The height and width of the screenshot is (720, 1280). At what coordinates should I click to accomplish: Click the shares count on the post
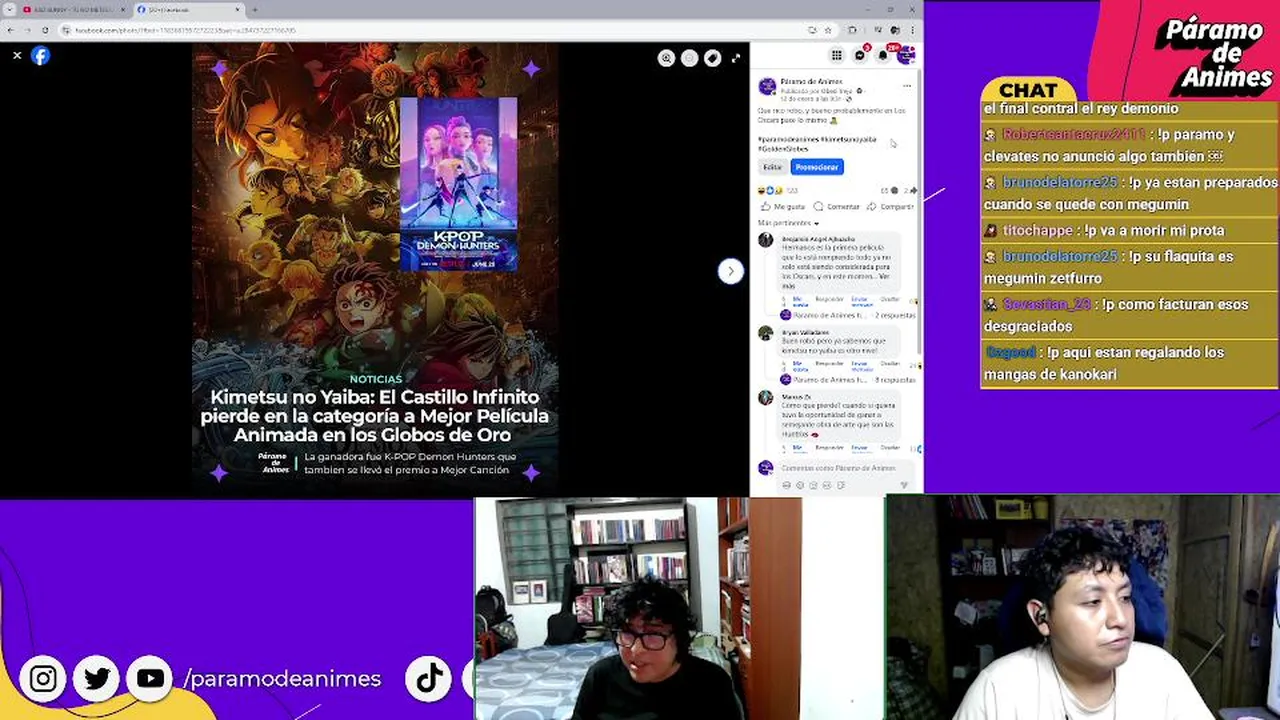[x=908, y=190]
